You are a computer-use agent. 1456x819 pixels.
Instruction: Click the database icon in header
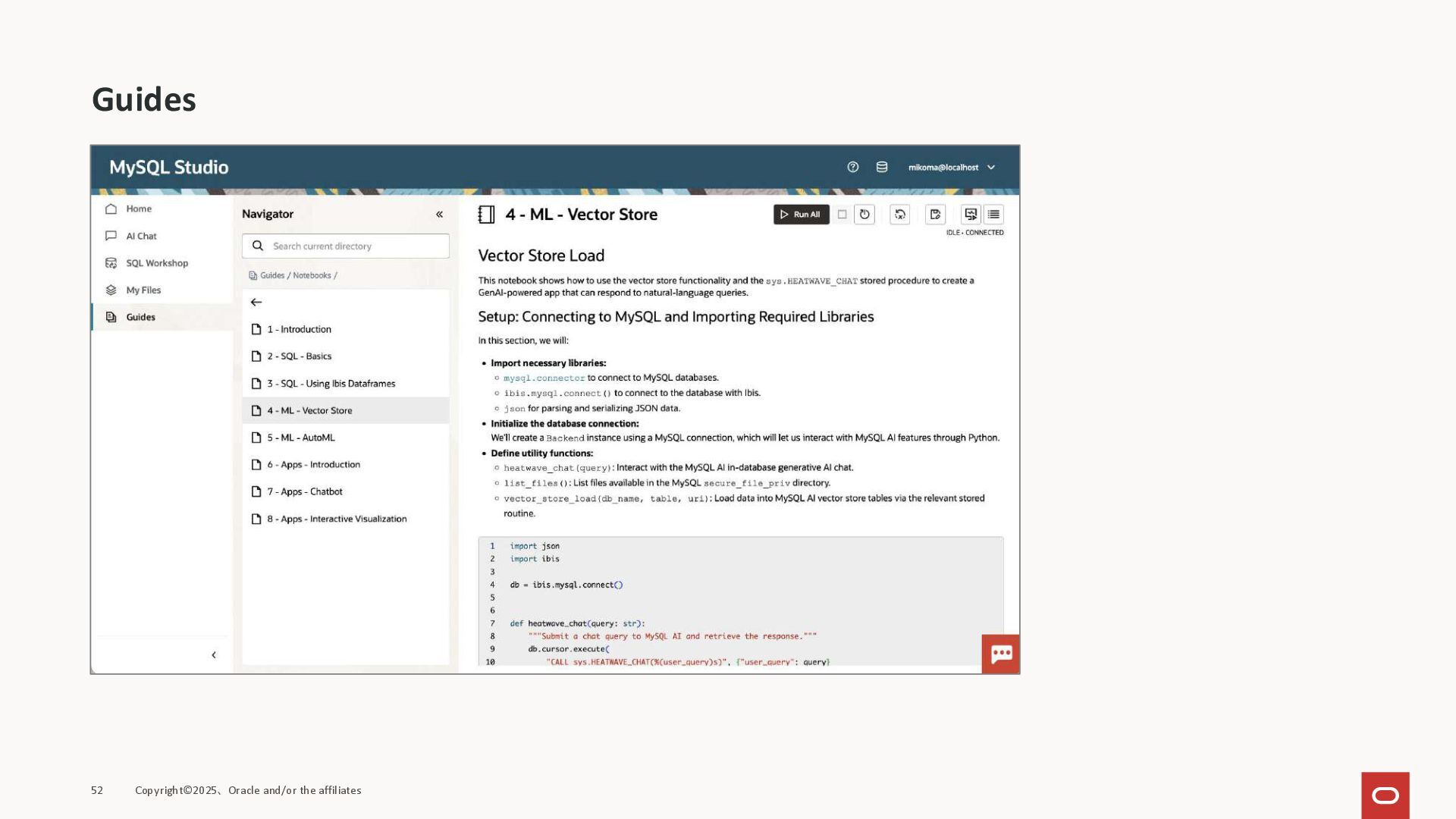[x=882, y=167]
